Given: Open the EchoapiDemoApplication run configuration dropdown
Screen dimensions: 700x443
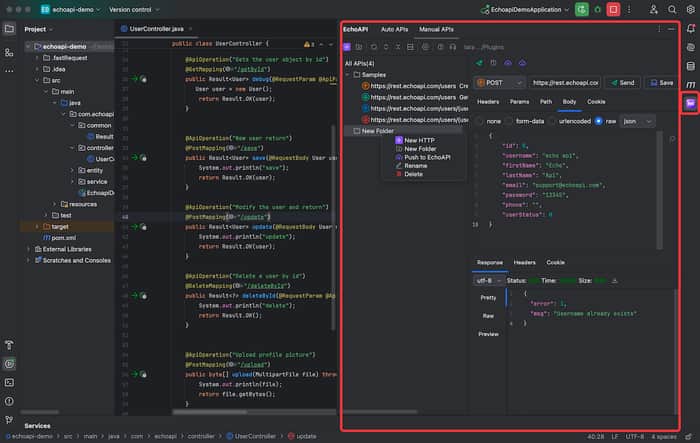Looking at the screenshot, I should [525, 9].
